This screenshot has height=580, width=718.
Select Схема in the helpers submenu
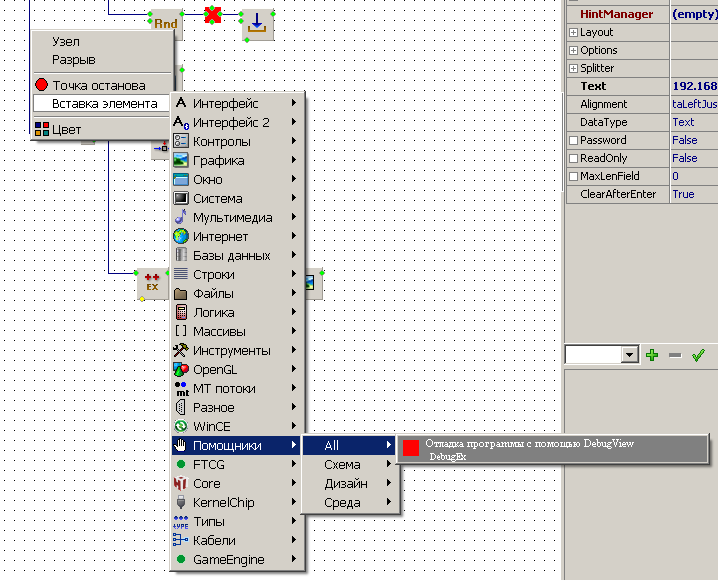pos(343,465)
